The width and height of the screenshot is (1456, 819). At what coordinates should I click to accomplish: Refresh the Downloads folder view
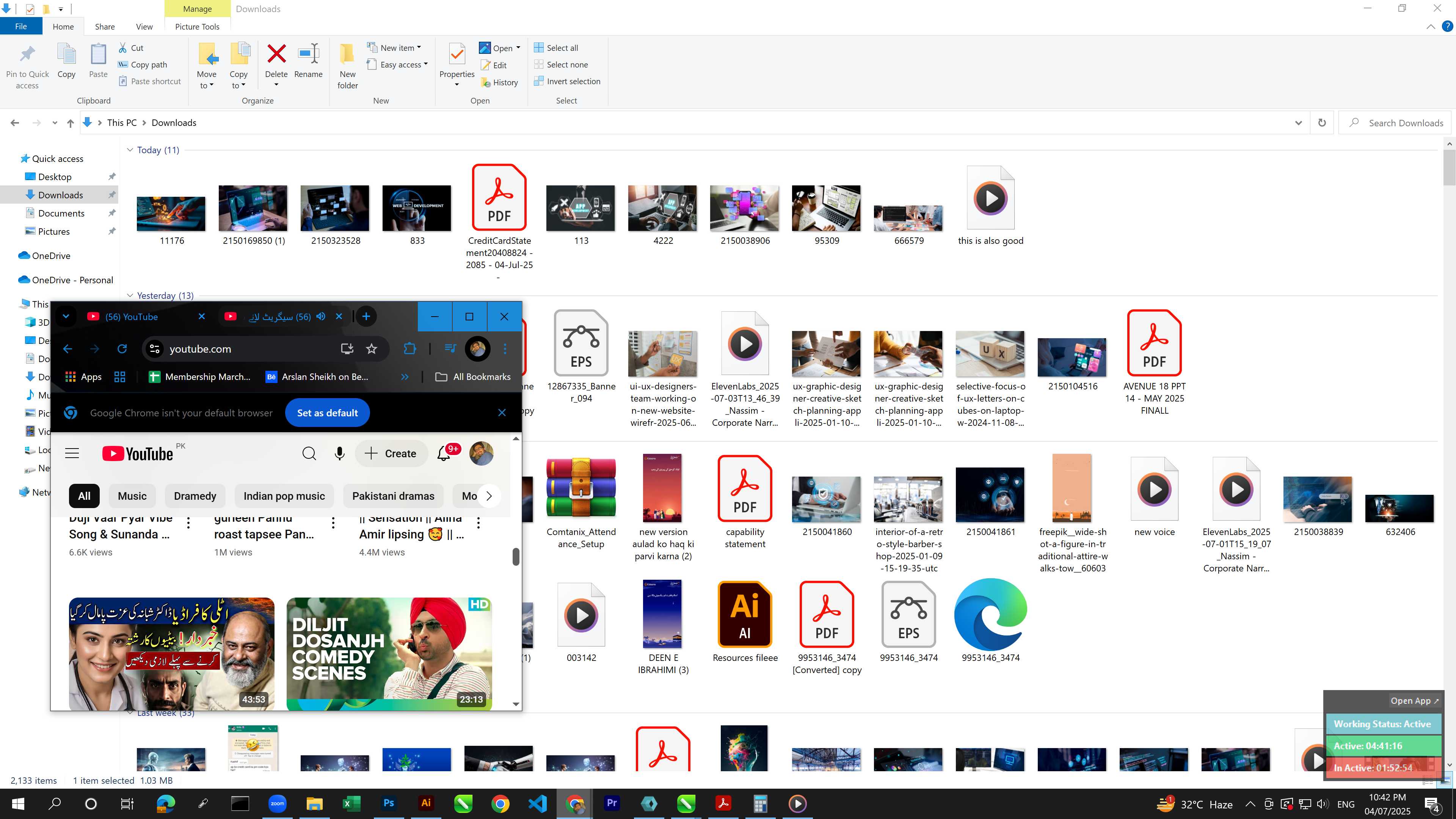tap(1322, 122)
